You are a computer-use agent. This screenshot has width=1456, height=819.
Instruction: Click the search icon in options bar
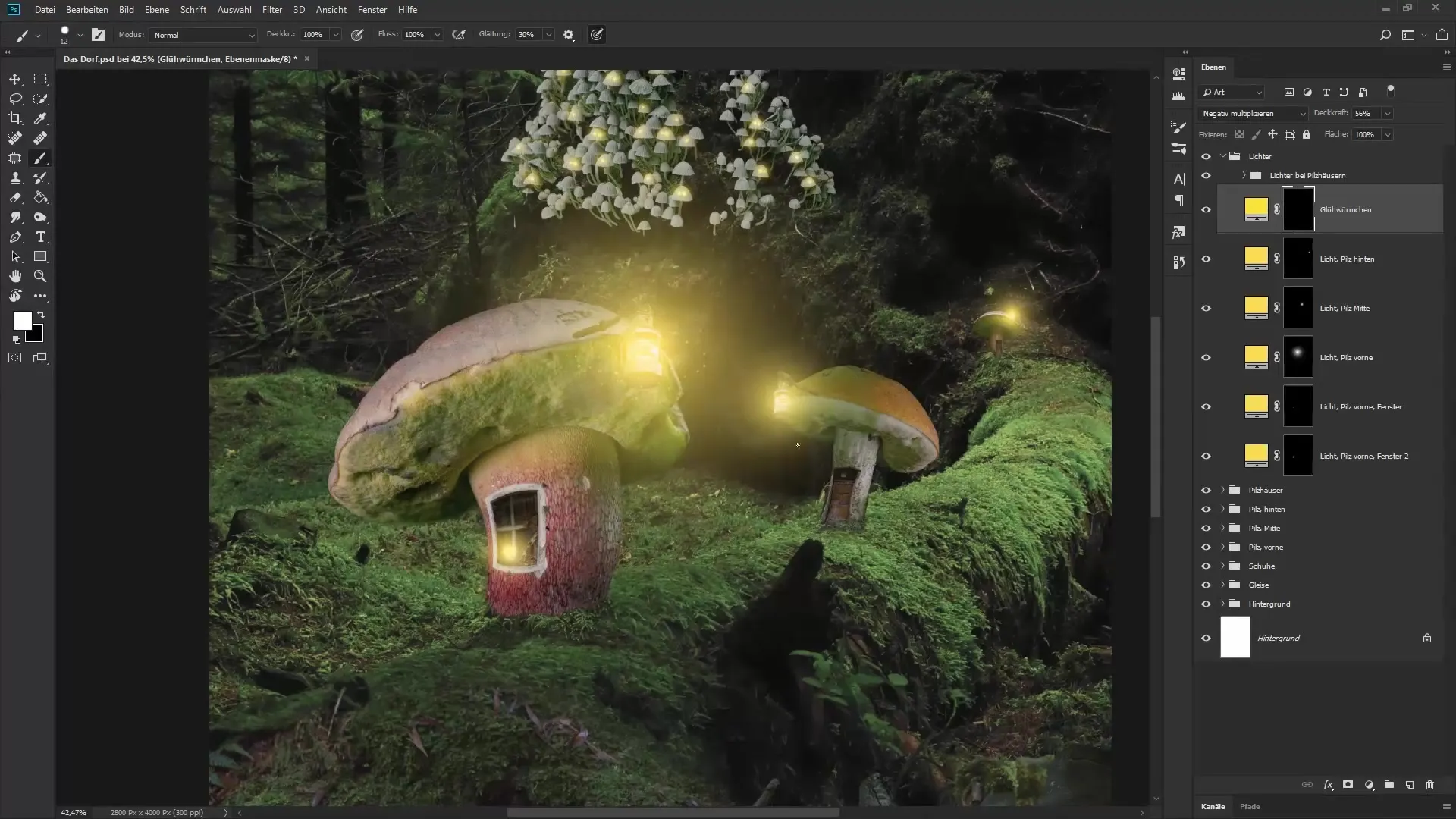point(1385,35)
